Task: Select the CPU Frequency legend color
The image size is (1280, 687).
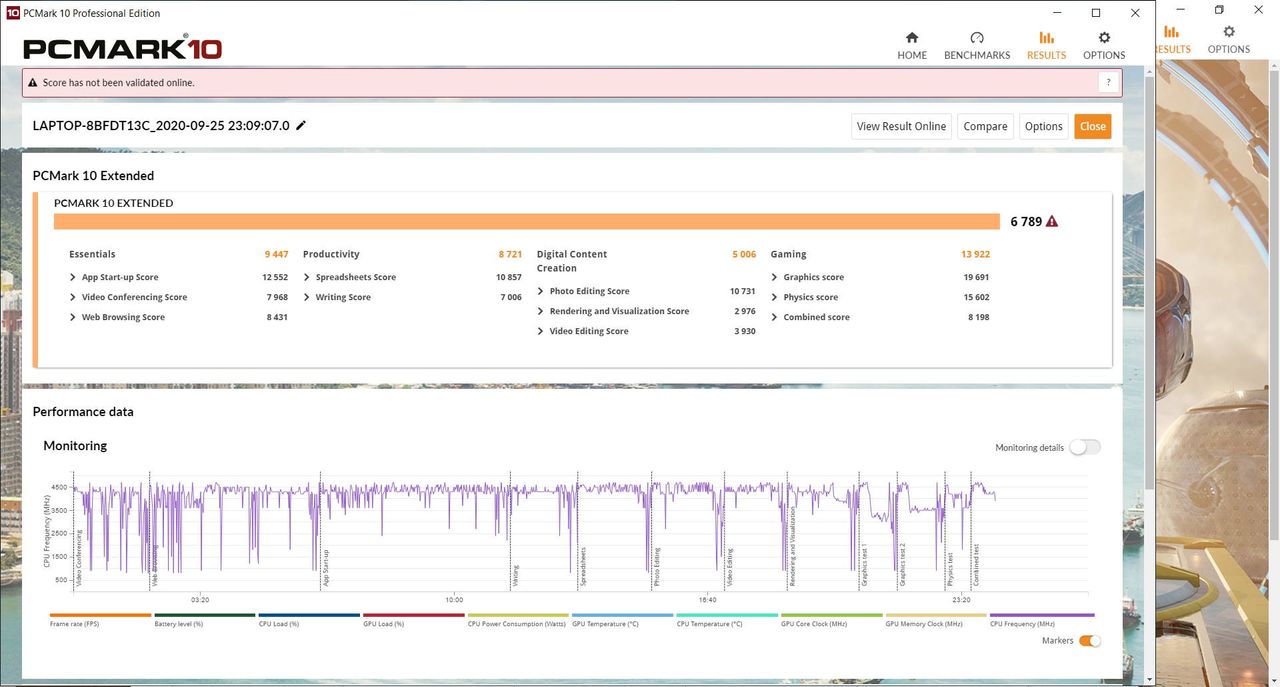Action: click(x=1041, y=615)
